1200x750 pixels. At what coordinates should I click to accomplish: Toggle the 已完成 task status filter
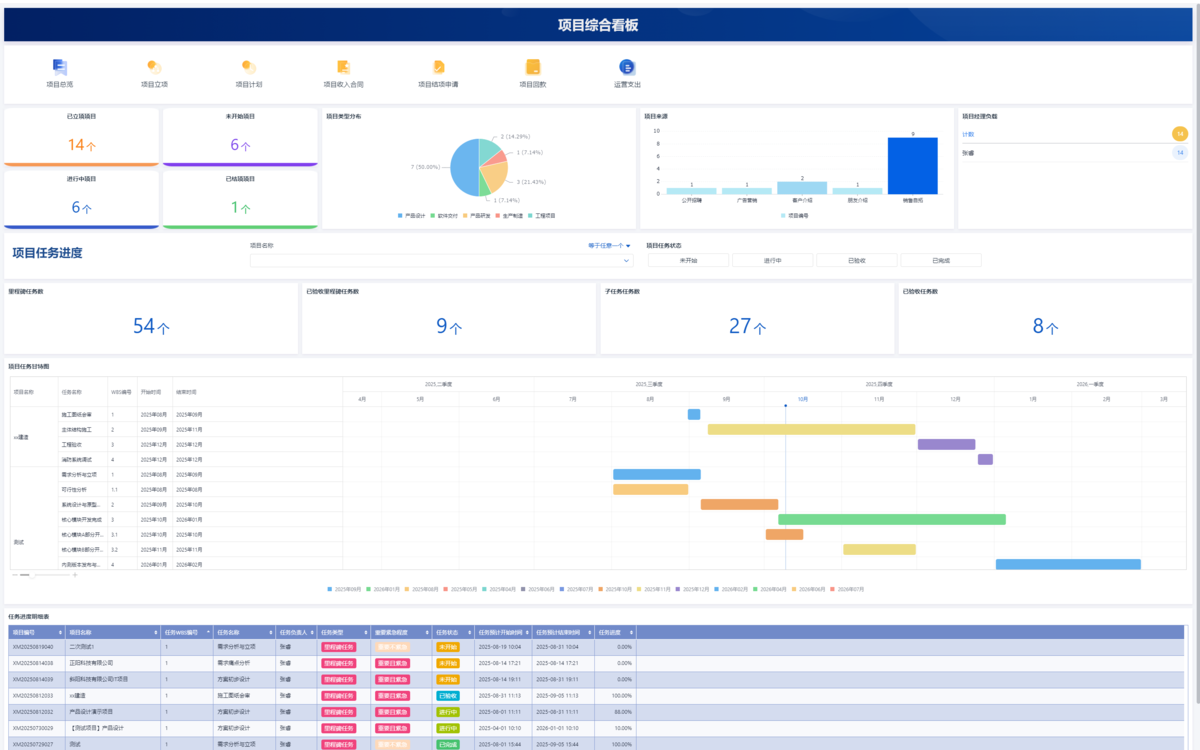point(941,260)
